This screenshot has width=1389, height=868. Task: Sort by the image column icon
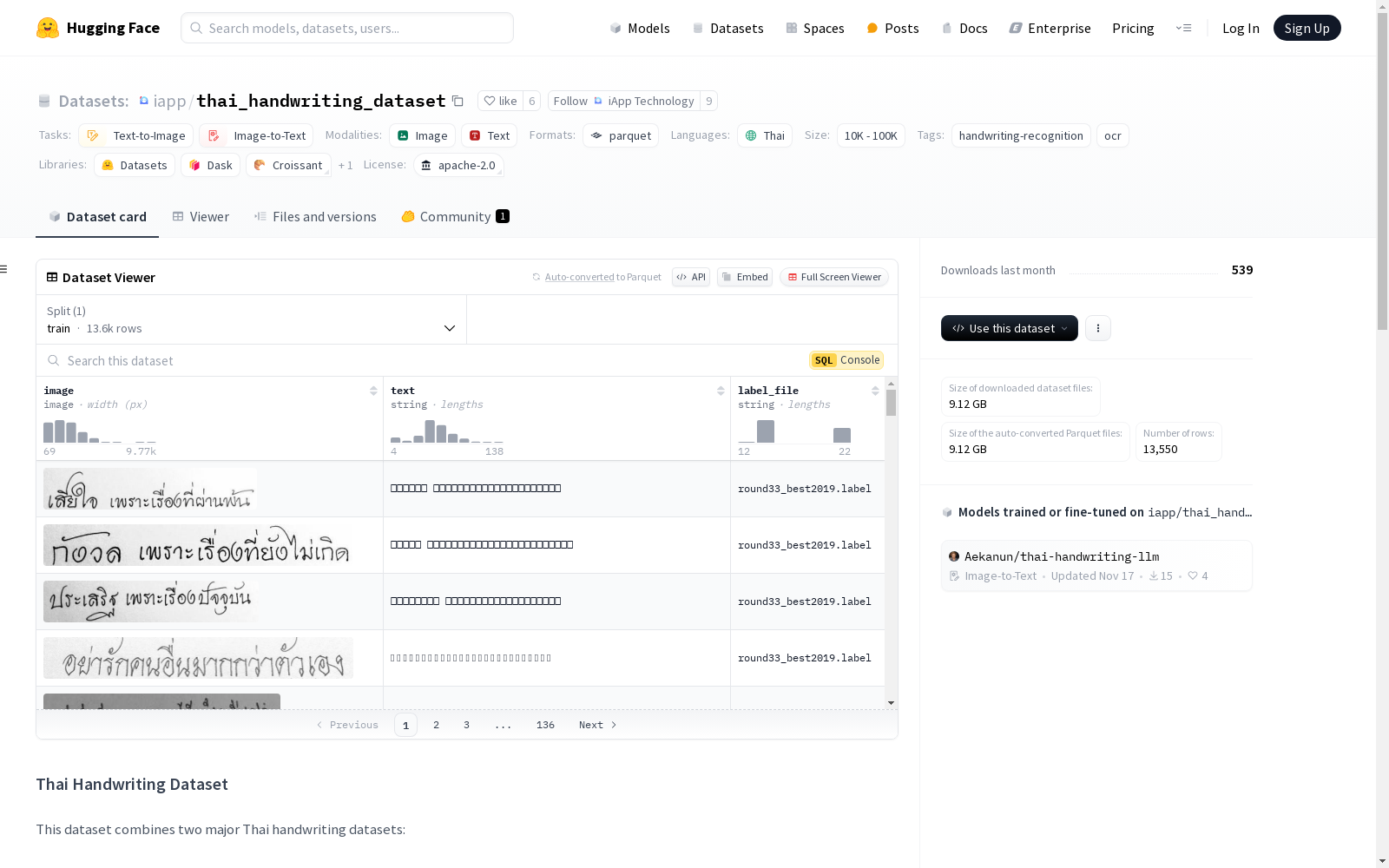373,391
